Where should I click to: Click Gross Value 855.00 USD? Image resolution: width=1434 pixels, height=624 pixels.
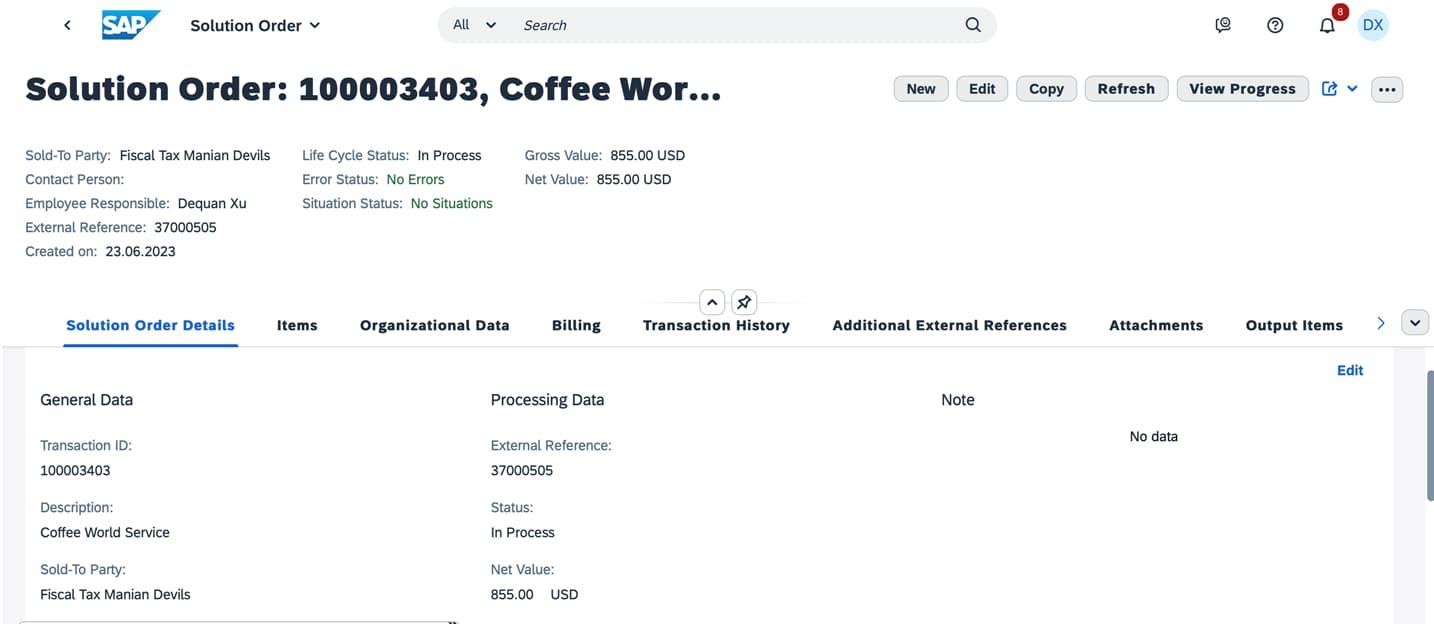[648, 155]
